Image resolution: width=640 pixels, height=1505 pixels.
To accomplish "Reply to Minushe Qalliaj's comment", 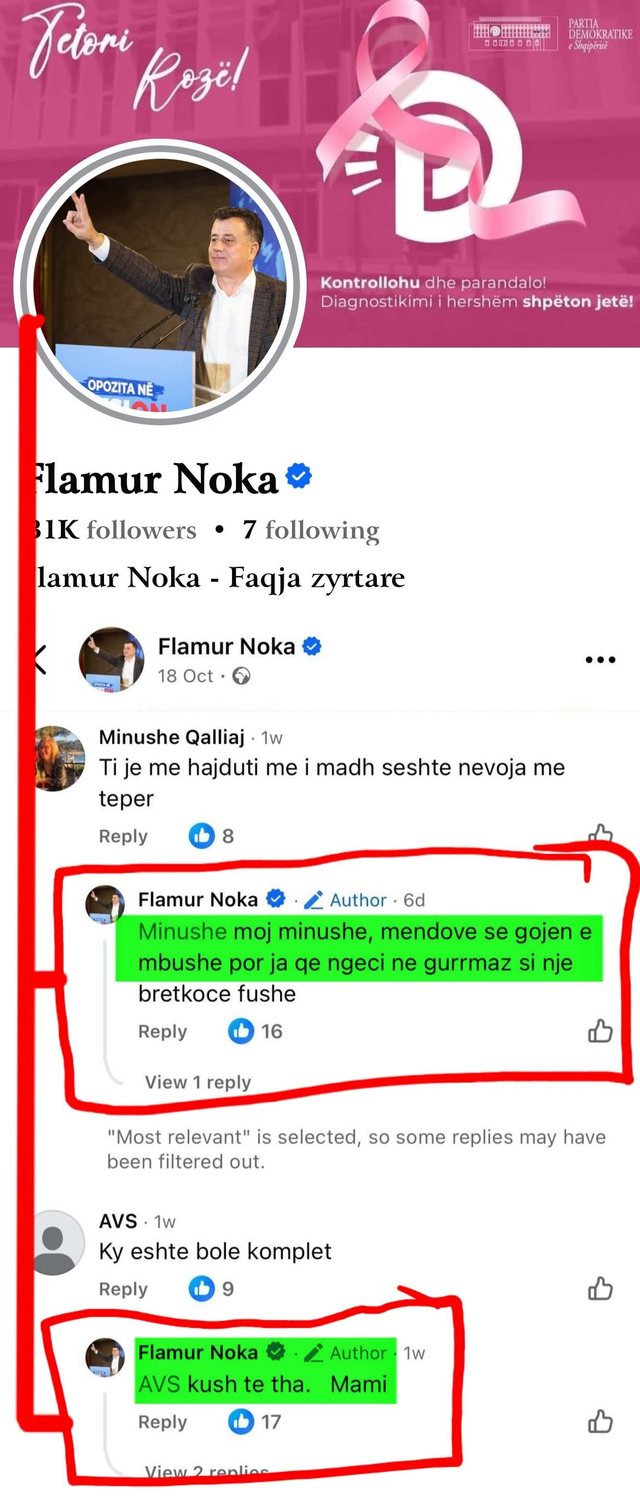I will tap(123, 836).
